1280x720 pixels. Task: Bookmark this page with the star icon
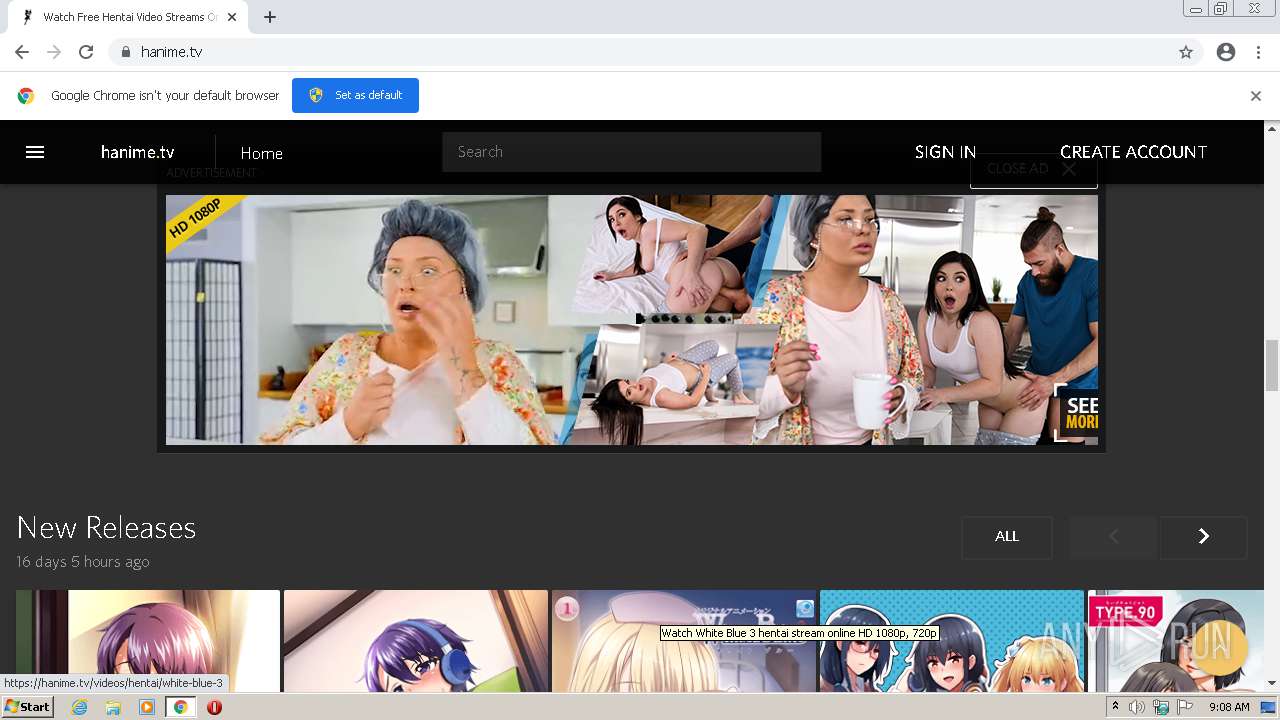point(1186,52)
